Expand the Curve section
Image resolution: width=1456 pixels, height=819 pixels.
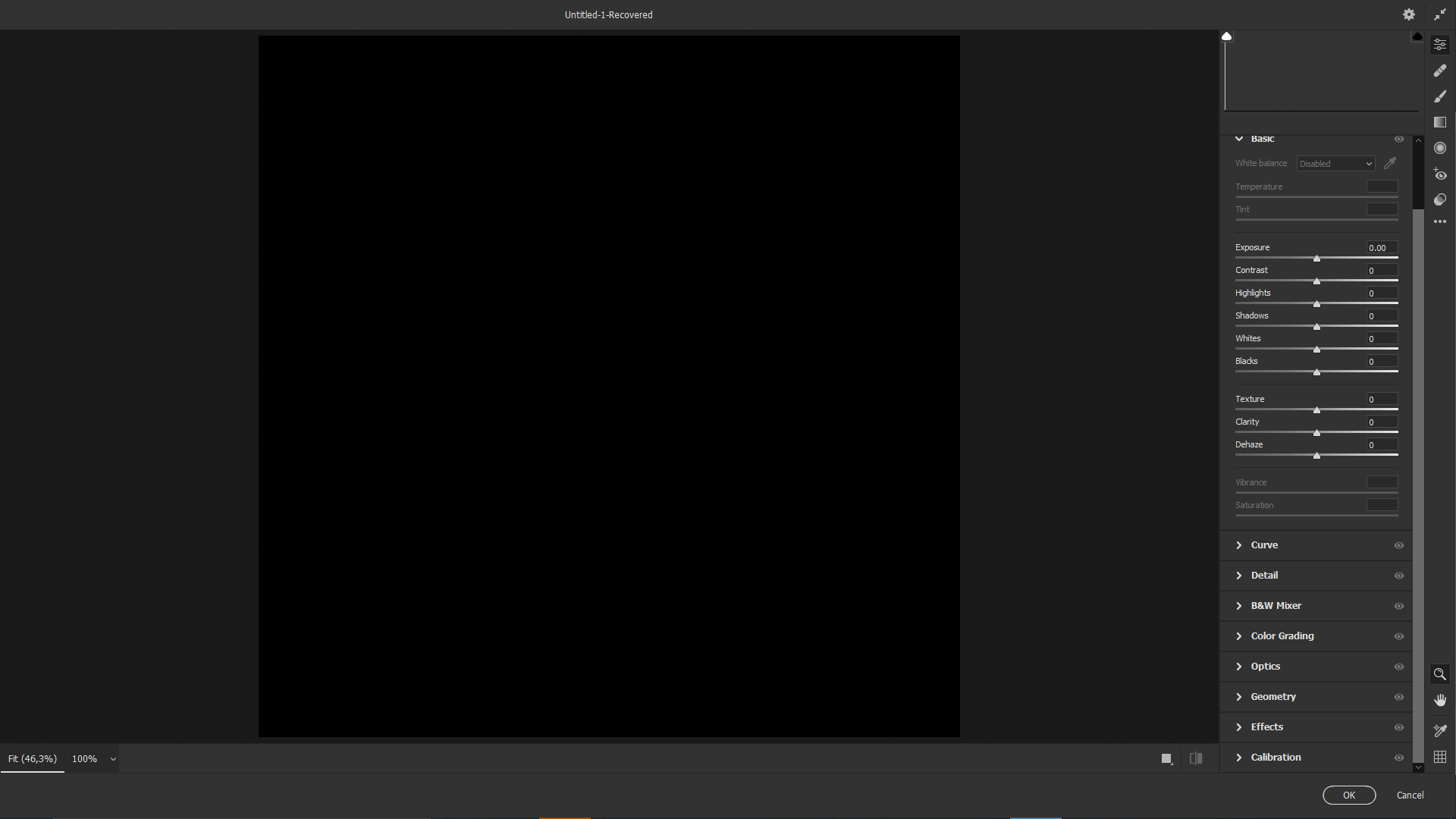pos(1238,544)
